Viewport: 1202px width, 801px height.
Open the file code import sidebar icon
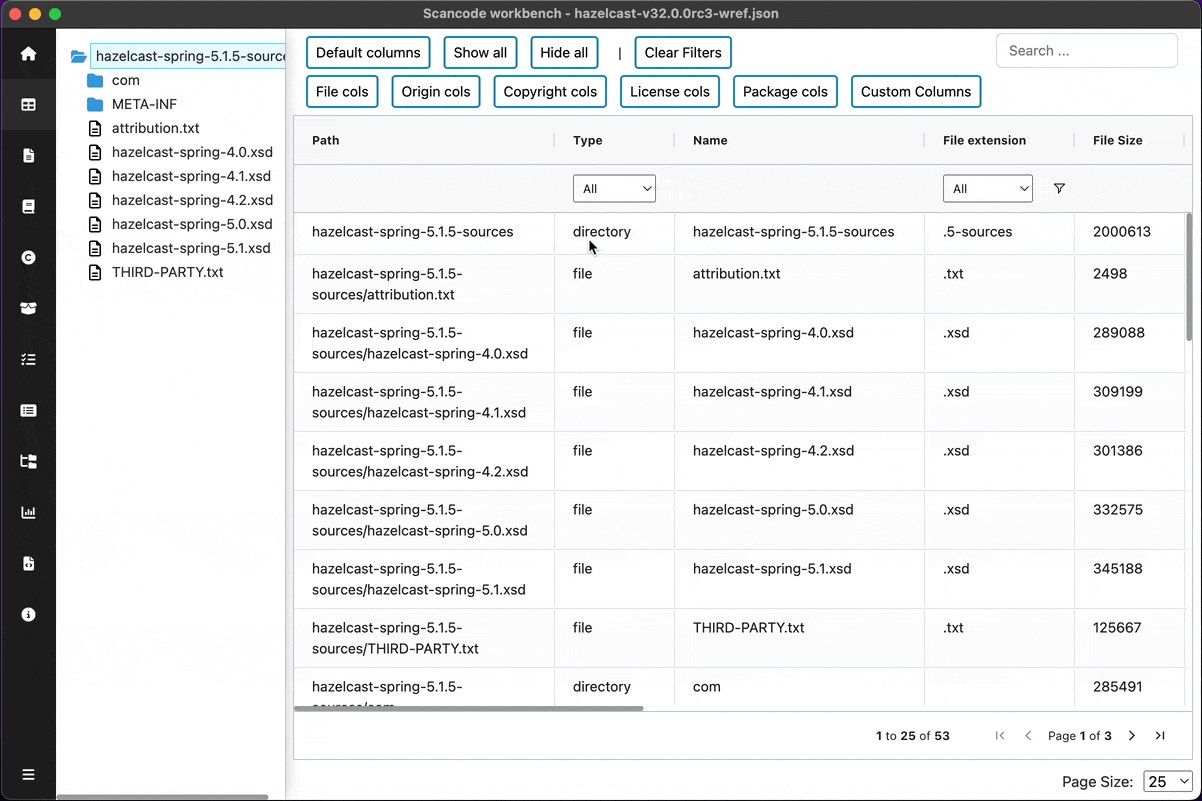coord(28,563)
